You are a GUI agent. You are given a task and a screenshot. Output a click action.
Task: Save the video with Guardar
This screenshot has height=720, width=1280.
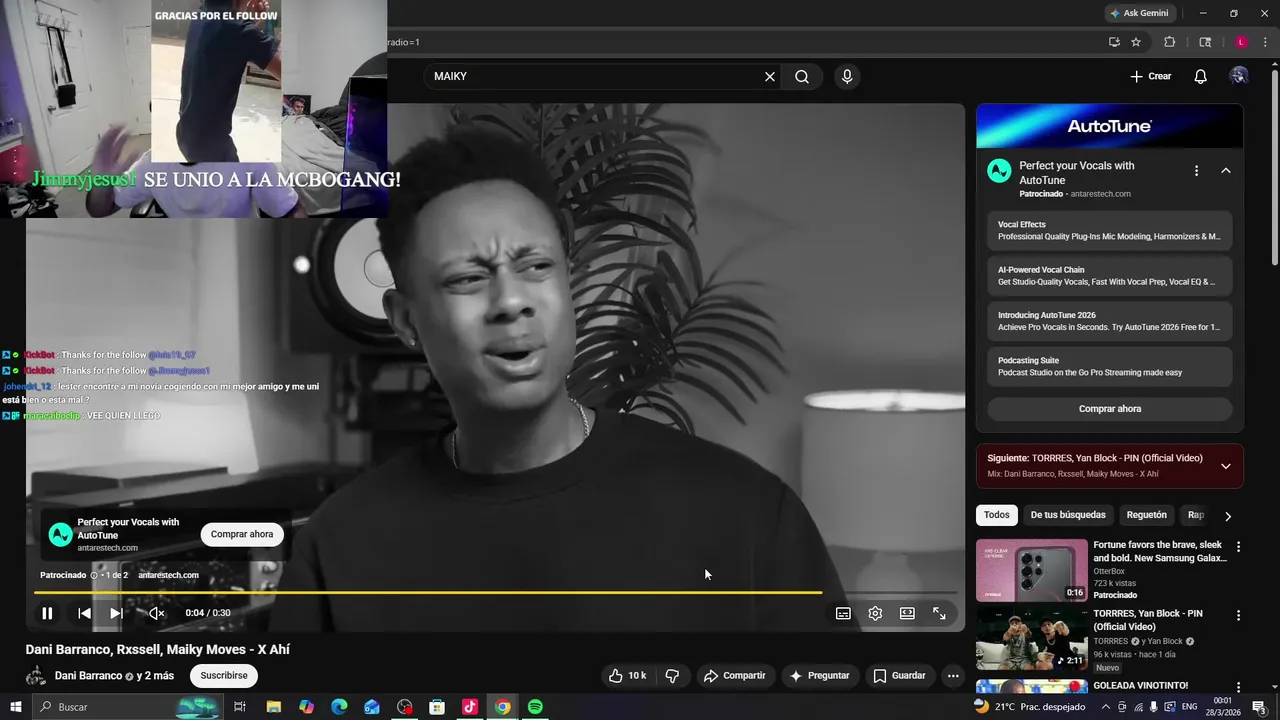pos(899,676)
